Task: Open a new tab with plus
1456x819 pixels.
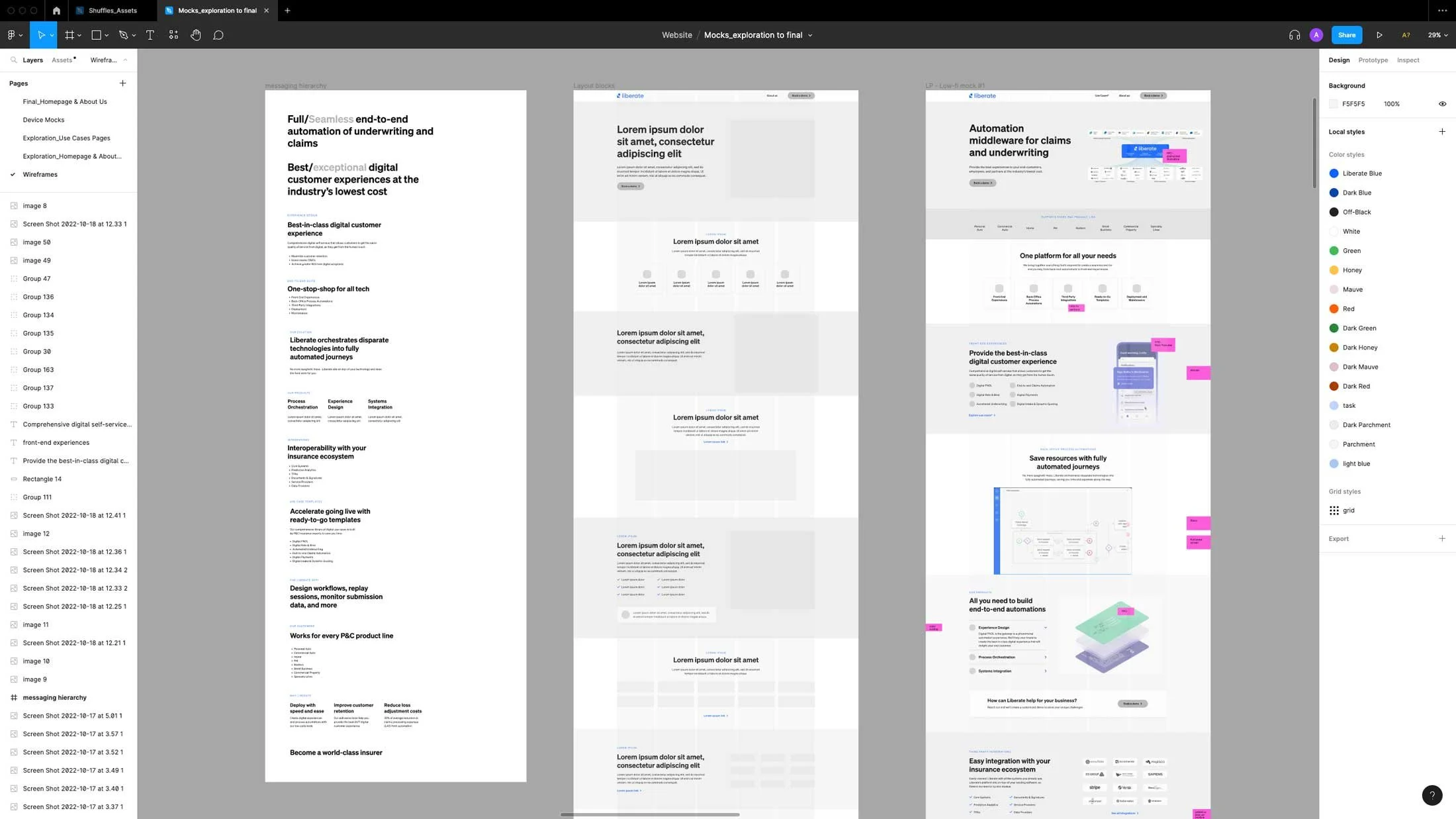Action: click(287, 11)
